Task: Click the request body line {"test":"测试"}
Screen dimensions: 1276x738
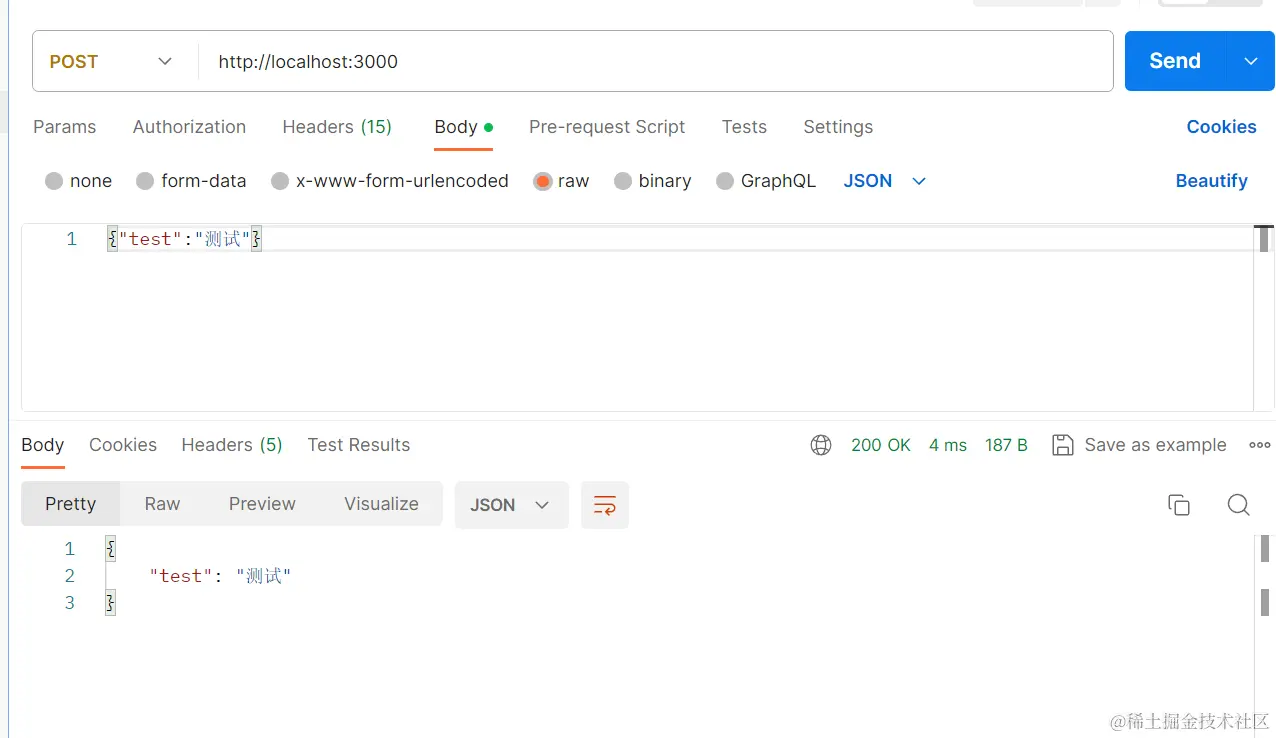Action: pyautogui.click(x=185, y=239)
